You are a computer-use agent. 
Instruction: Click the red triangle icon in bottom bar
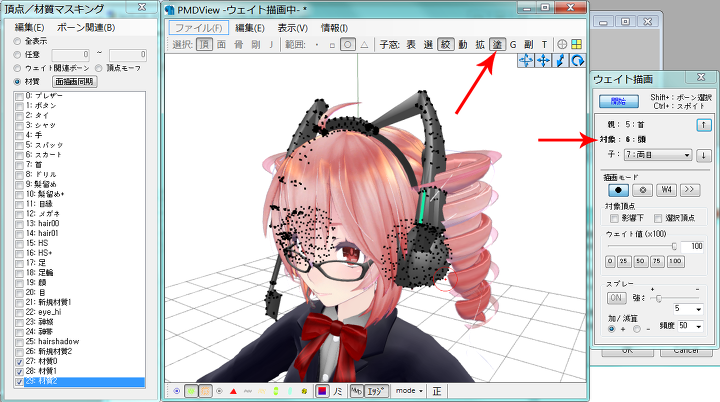pos(233,391)
